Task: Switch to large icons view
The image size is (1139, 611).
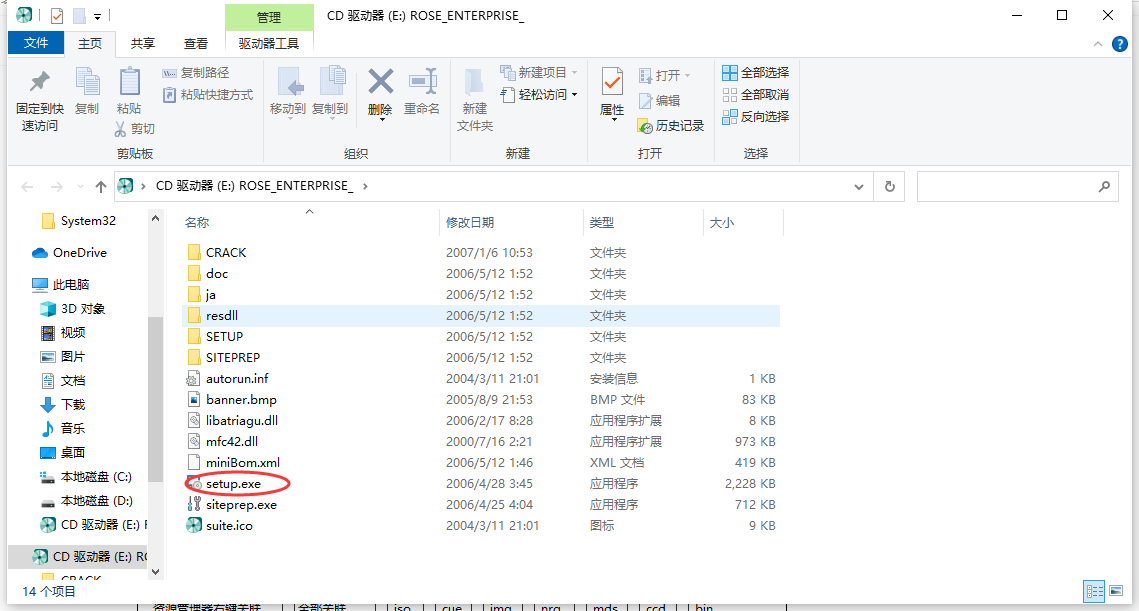Action: point(1116,591)
